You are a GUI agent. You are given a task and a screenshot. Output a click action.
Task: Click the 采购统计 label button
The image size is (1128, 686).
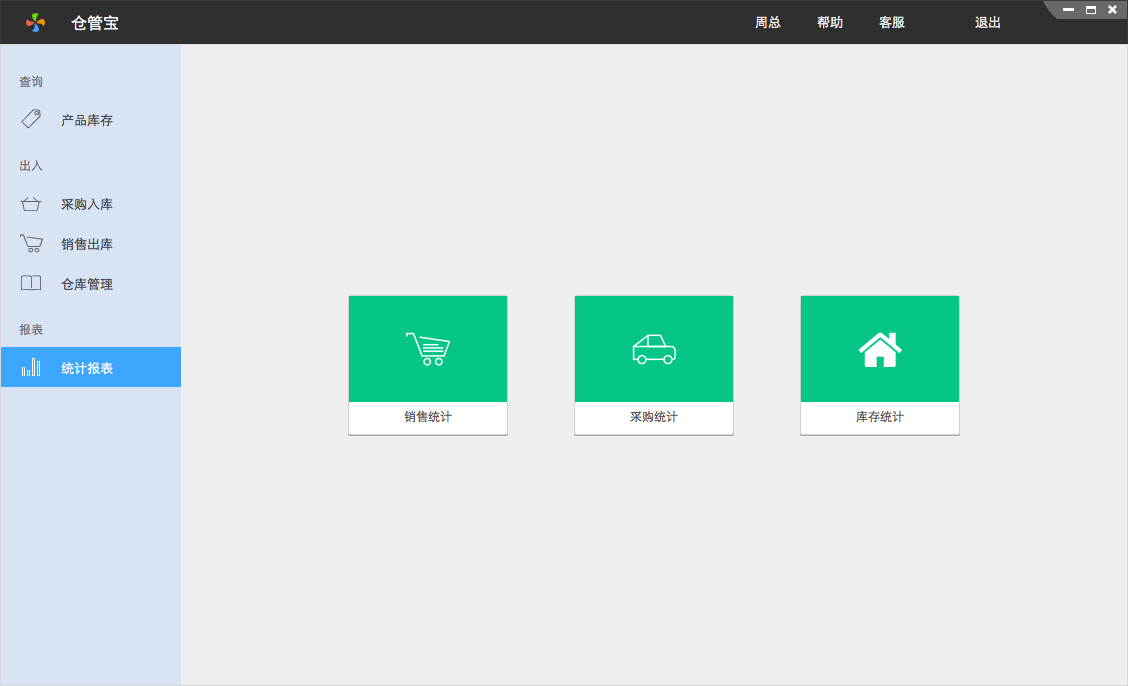pyautogui.click(x=654, y=417)
